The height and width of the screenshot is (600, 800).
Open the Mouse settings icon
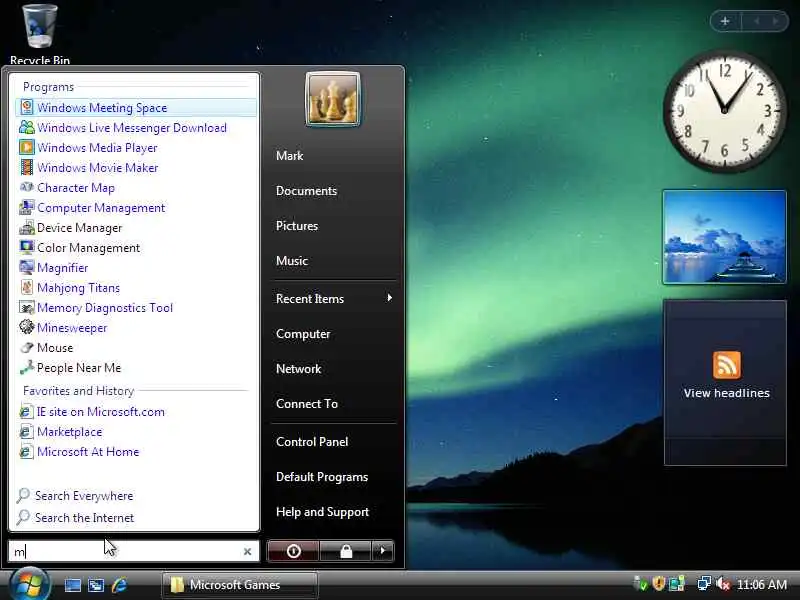tap(27, 347)
